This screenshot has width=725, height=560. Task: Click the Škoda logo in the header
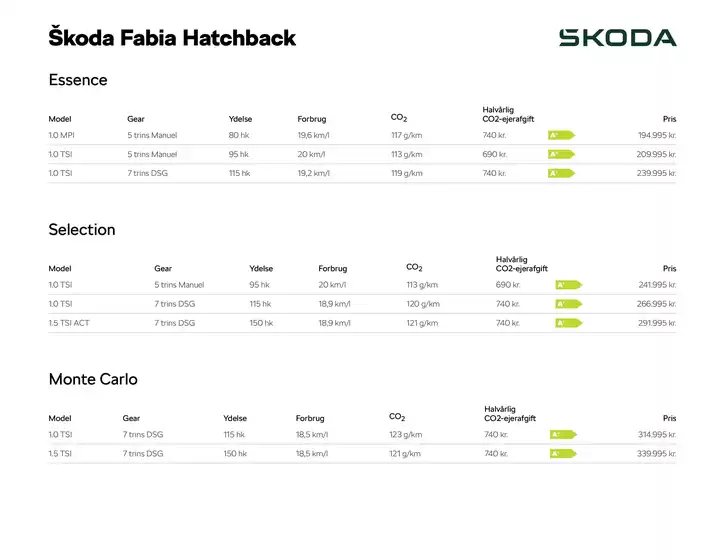point(617,38)
